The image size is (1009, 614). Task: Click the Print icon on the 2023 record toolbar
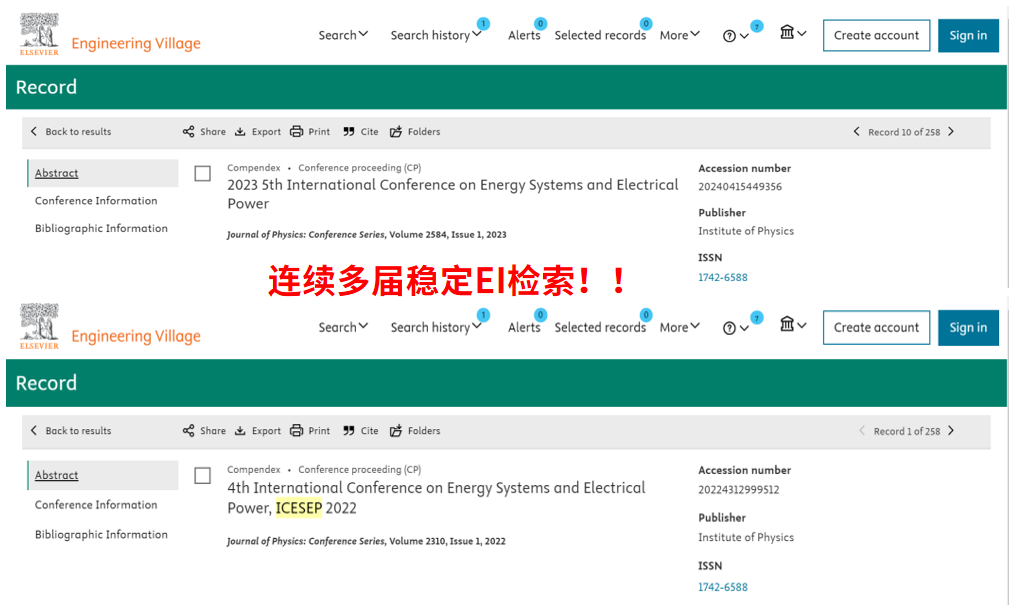(297, 131)
